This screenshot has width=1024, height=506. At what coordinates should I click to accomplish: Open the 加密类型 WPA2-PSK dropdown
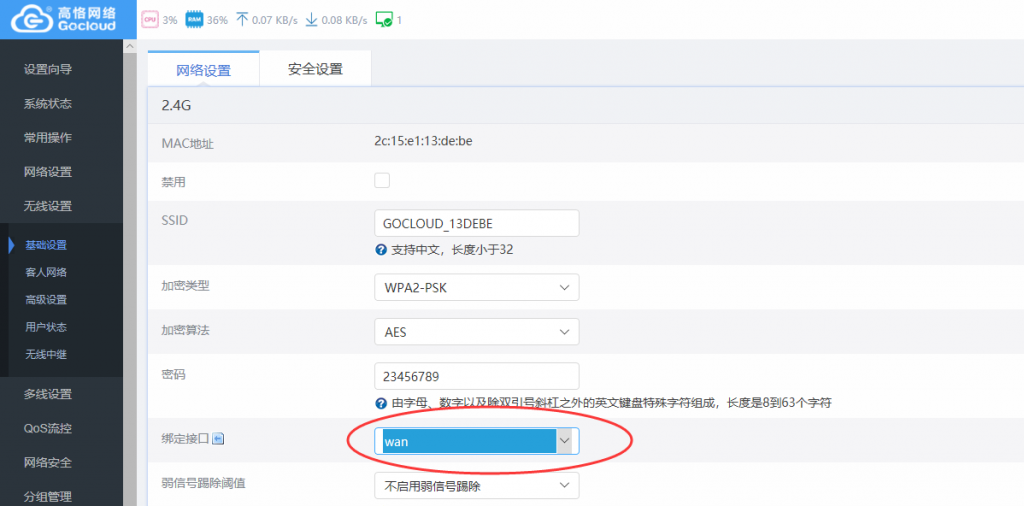point(477,287)
